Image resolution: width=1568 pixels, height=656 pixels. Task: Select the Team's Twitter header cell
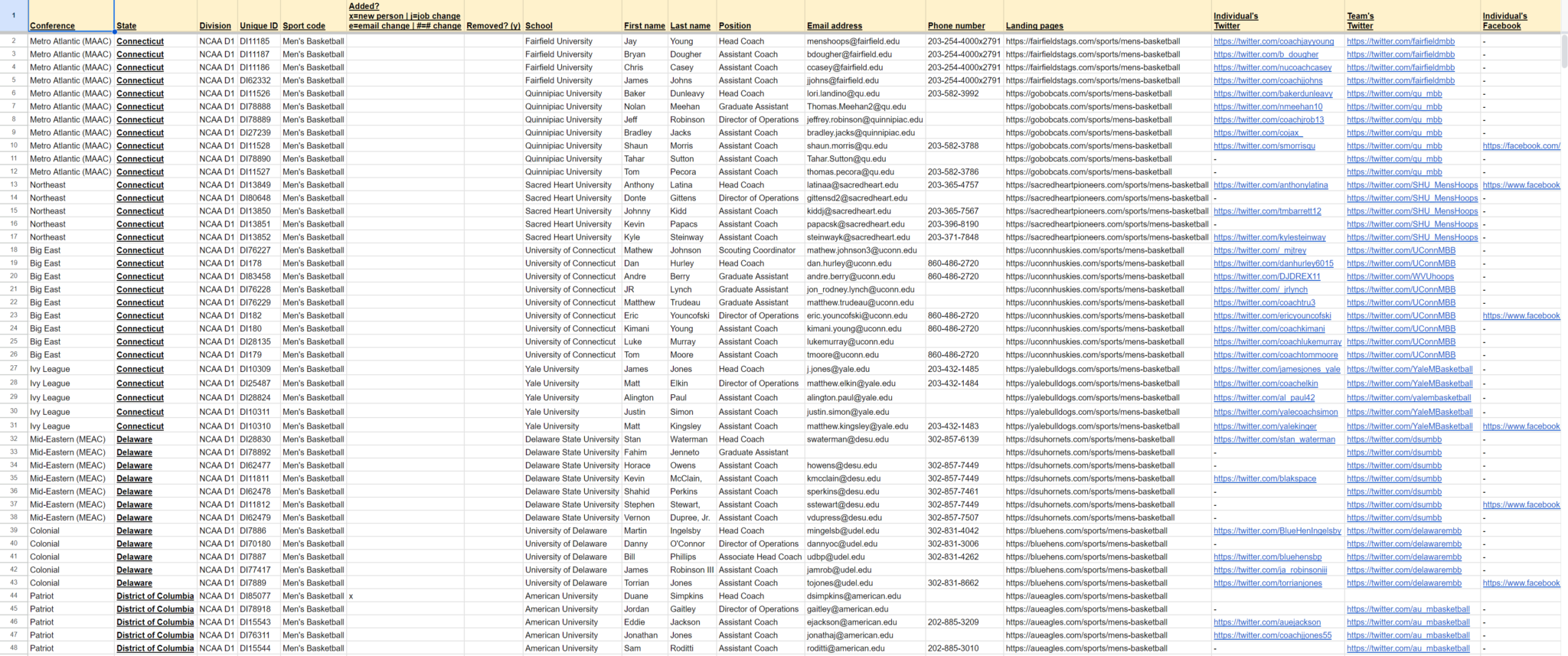(1413, 16)
